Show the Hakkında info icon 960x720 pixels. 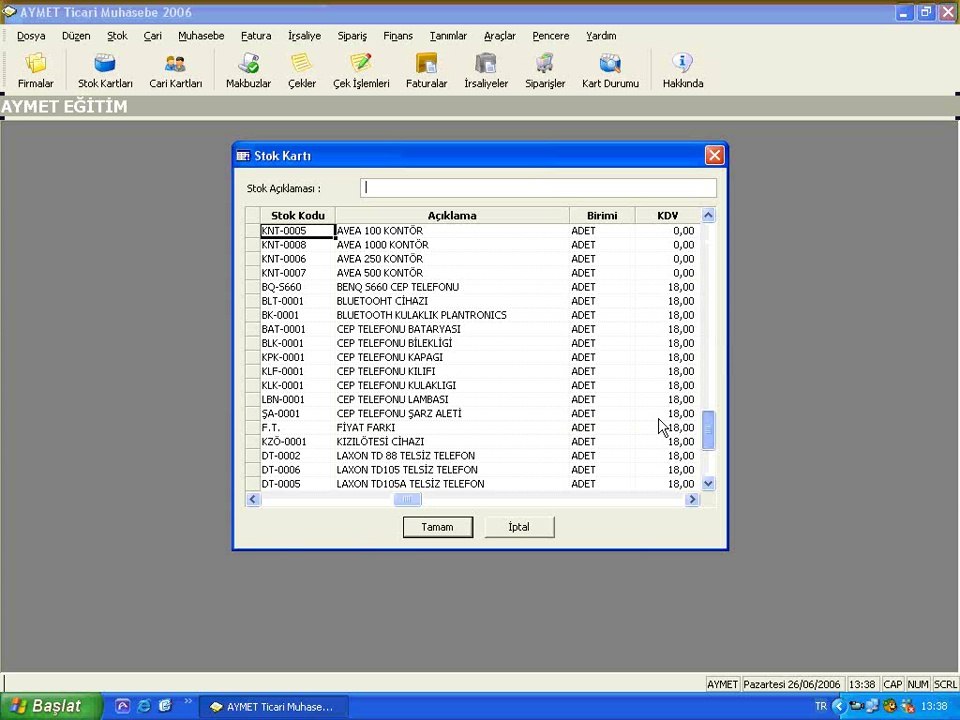point(683,70)
